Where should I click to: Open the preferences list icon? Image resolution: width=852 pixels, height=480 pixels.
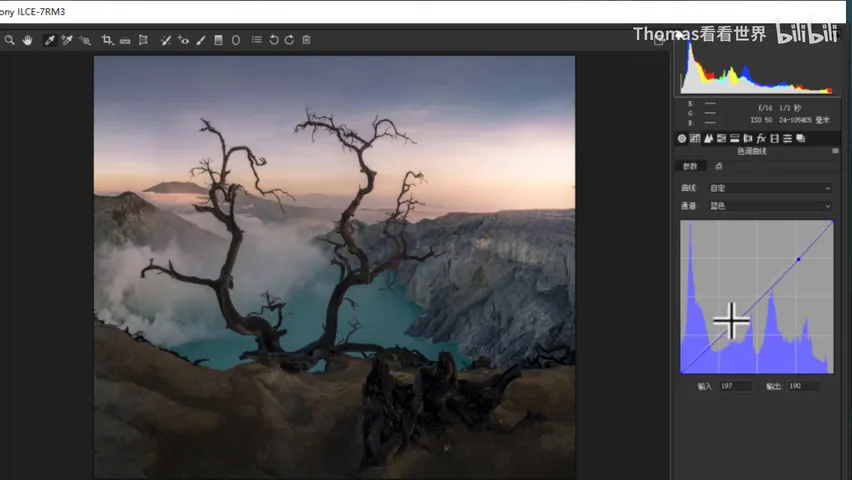pos(256,40)
